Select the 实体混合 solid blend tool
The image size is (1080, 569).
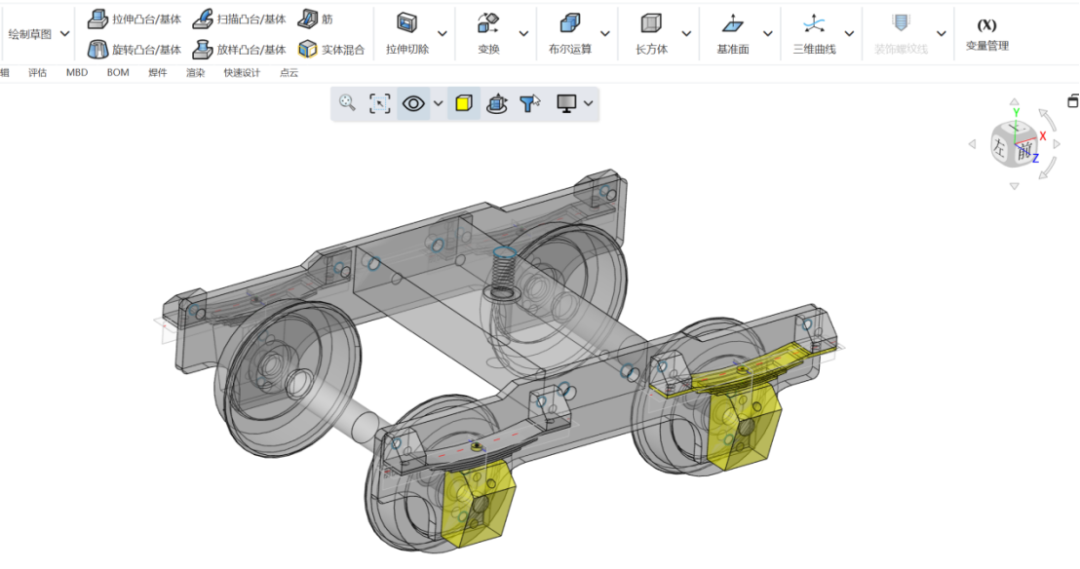click(x=331, y=49)
